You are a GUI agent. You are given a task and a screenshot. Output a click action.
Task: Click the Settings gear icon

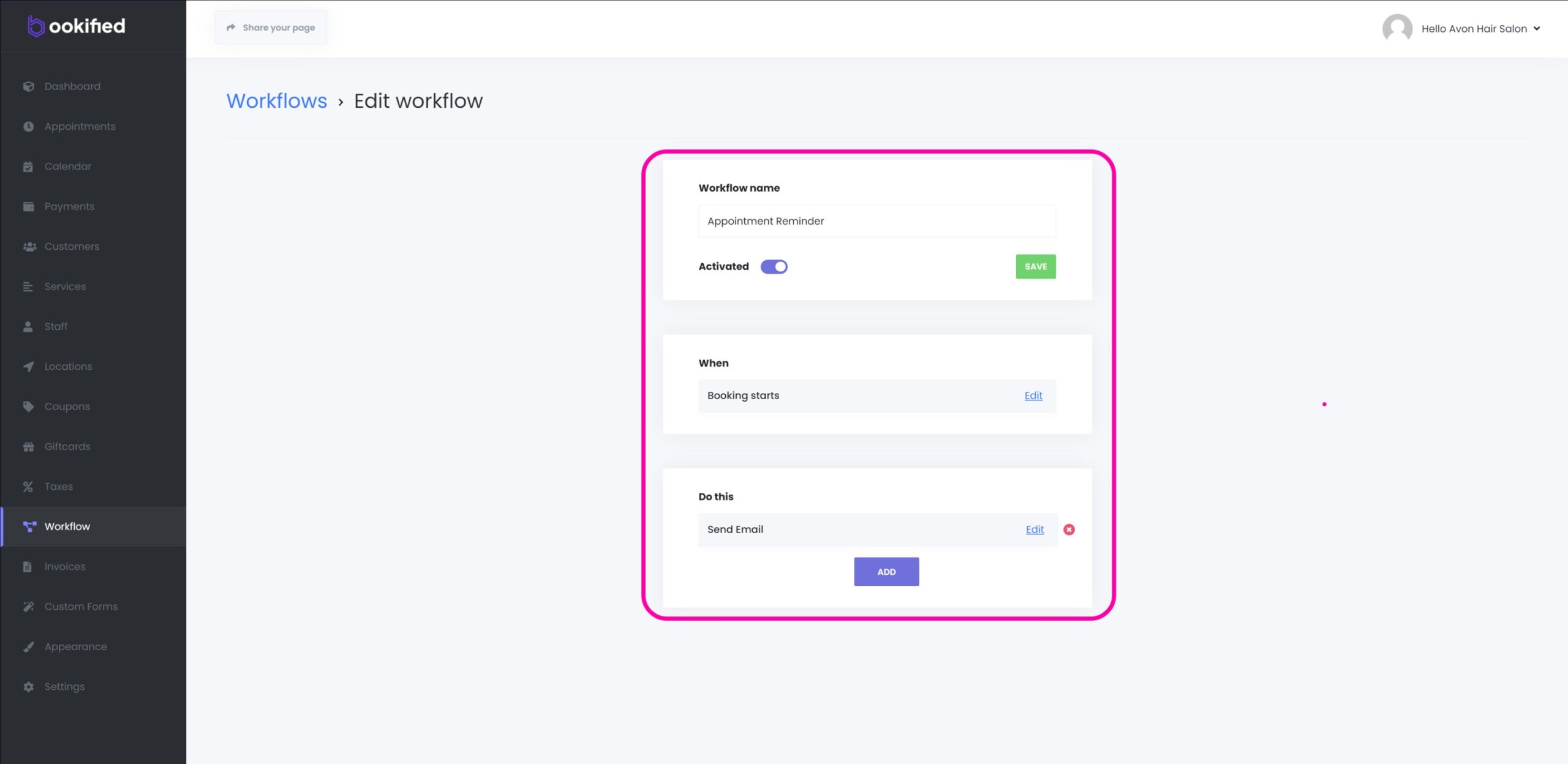[28, 687]
